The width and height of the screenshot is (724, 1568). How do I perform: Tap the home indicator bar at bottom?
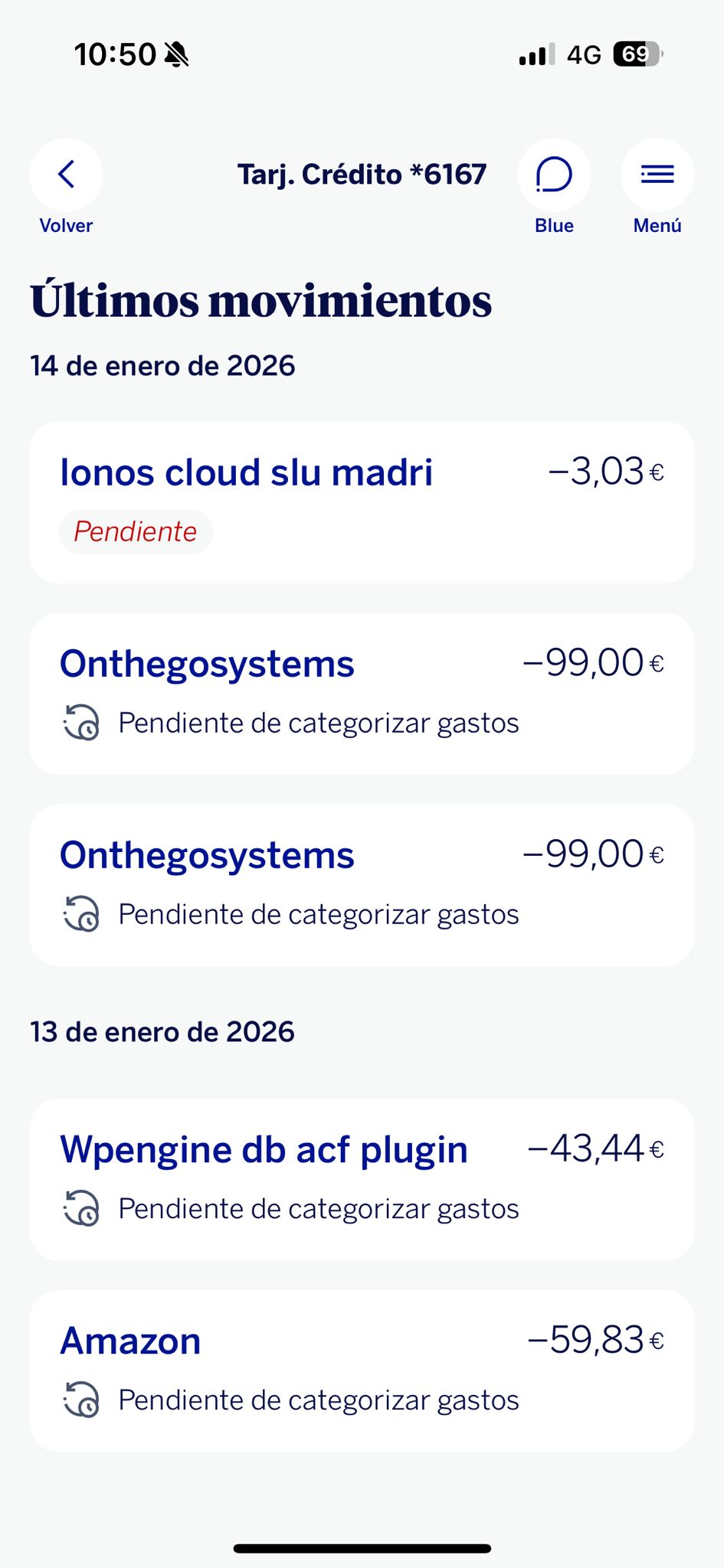click(x=362, y=1548)
